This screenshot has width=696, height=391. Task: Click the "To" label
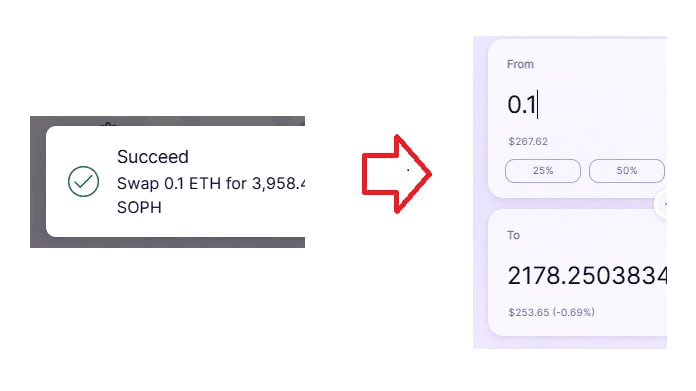[x=514, y=235]
